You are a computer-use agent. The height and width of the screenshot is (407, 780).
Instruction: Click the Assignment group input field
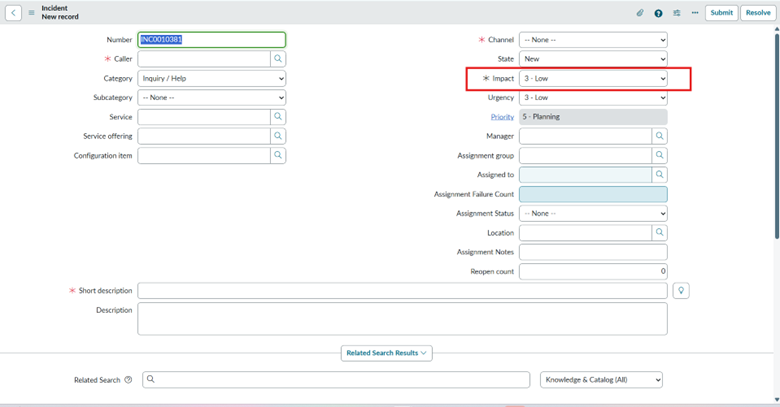click(585, 155)
